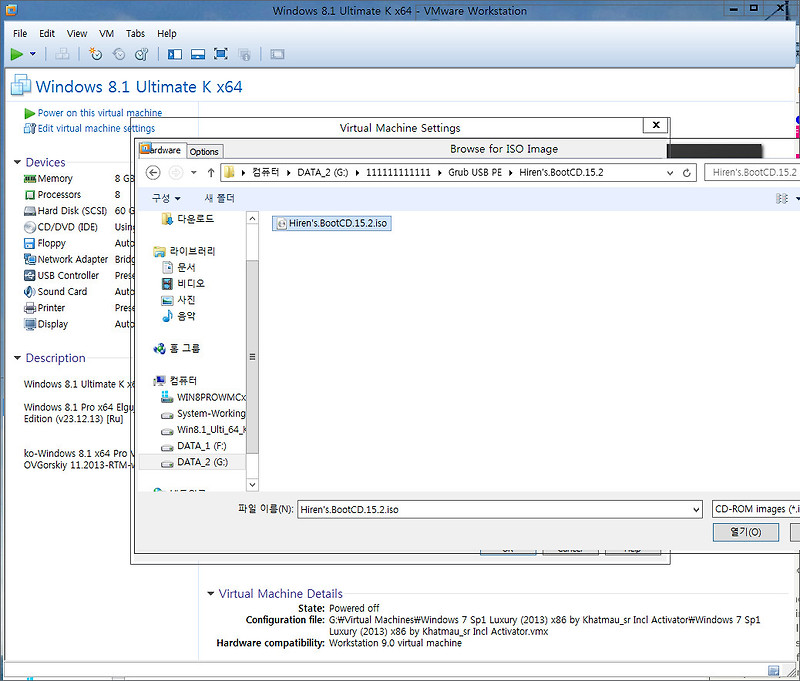Change the view layout icon

pos(782,198)
